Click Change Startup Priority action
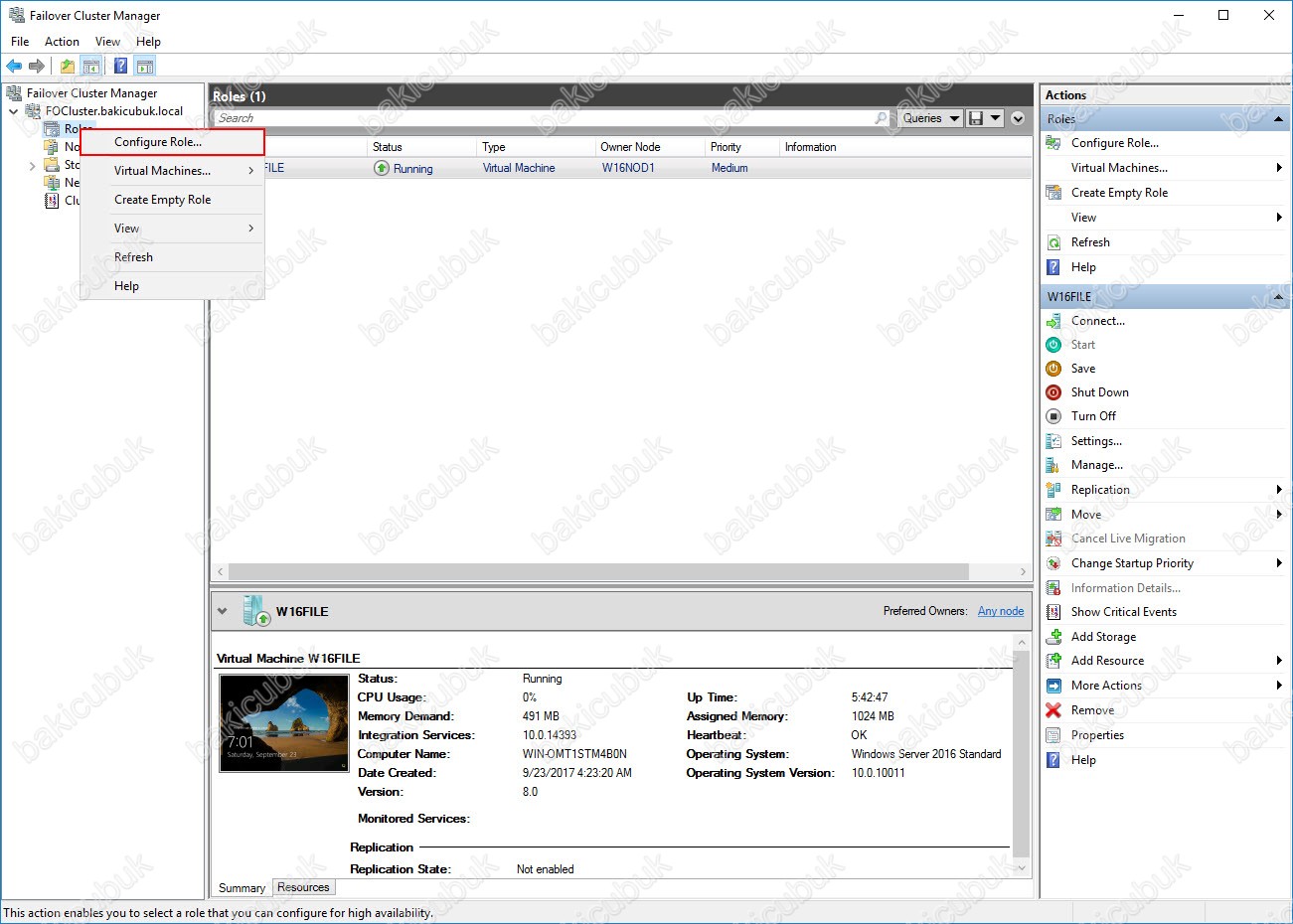 pos(1132,563)
